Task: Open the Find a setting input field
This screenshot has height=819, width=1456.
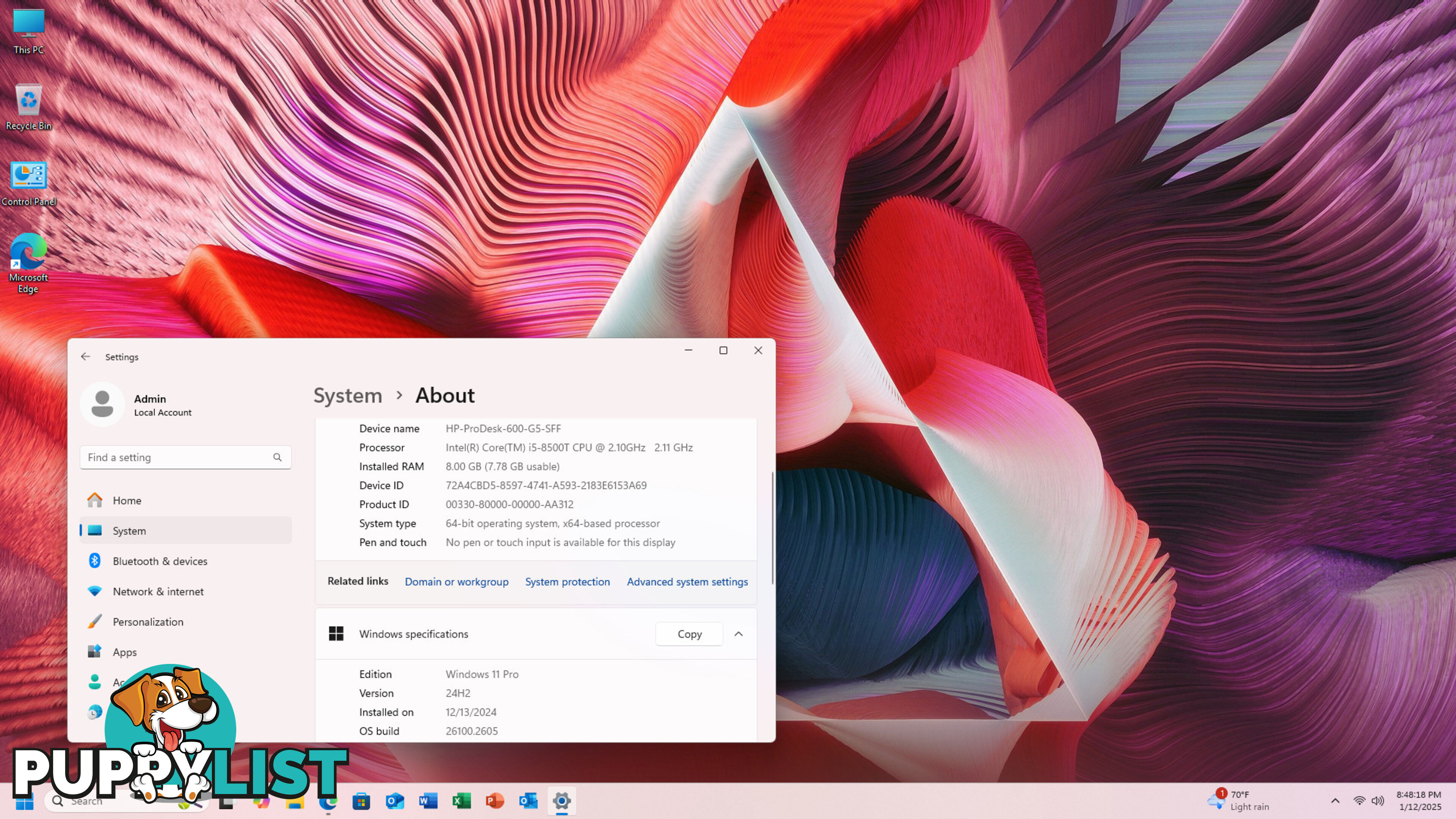Action: click(184, 457)
